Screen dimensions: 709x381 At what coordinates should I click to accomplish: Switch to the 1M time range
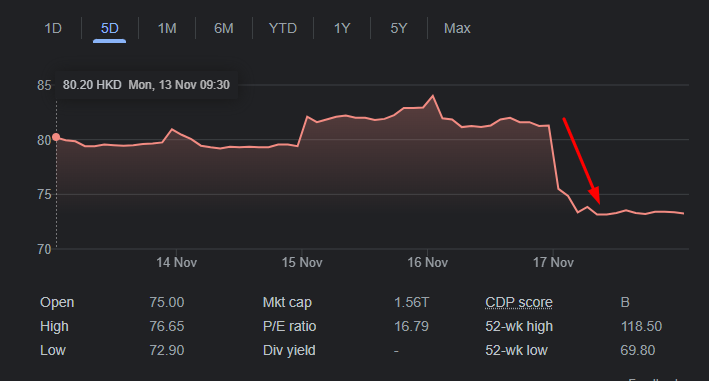[167, 28]
